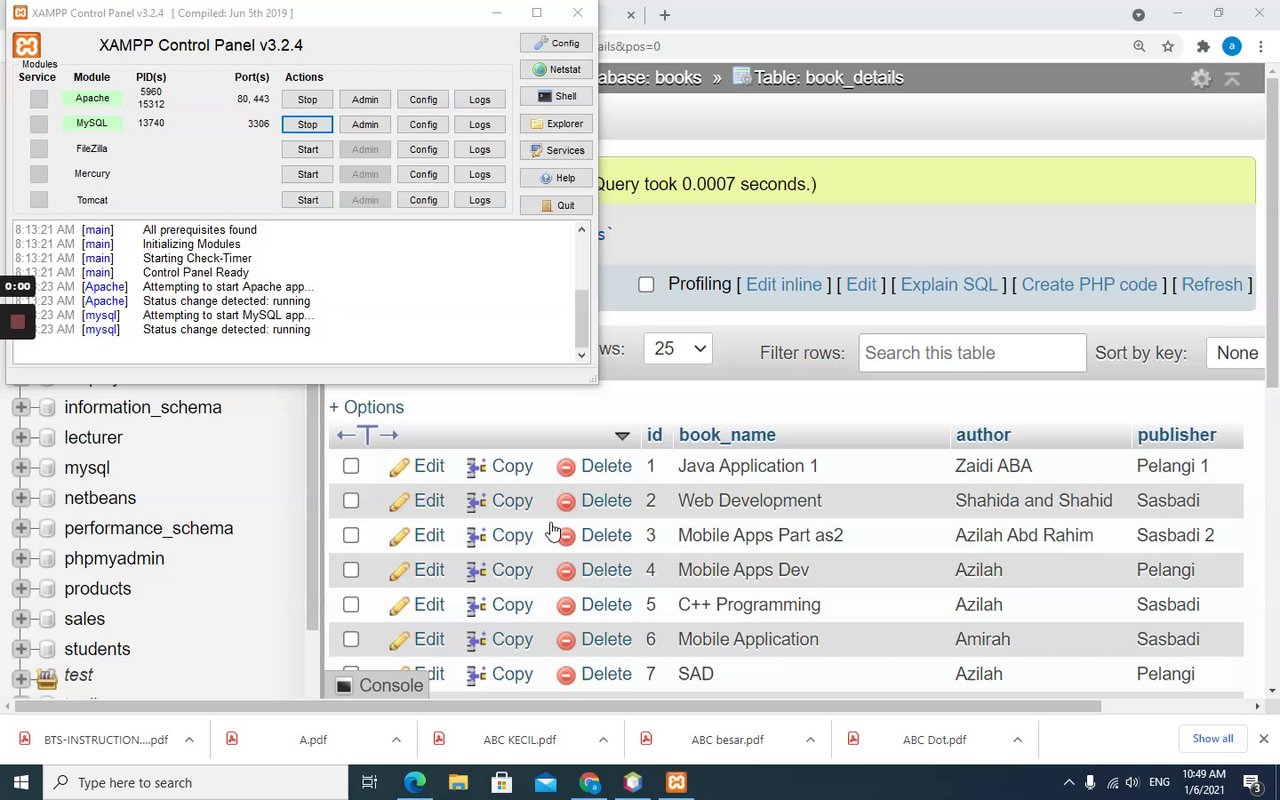Select the checkbox for Mobile Apps Dev row

[351, 570]
